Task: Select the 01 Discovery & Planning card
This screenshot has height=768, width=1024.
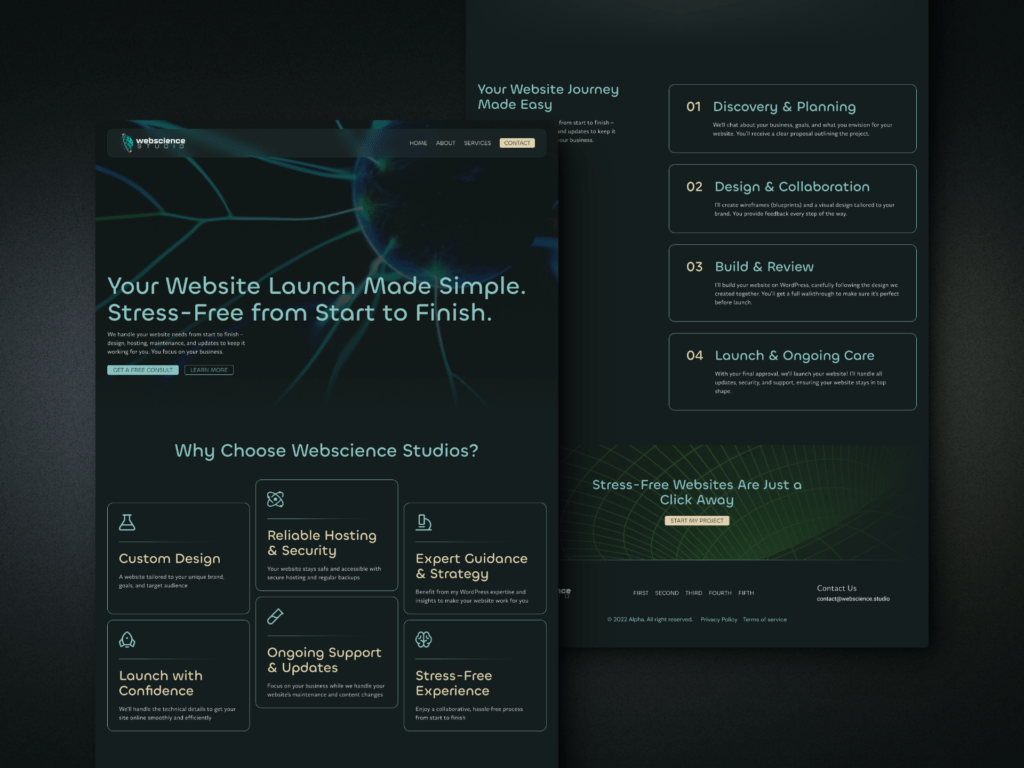Action: (792, 119)
